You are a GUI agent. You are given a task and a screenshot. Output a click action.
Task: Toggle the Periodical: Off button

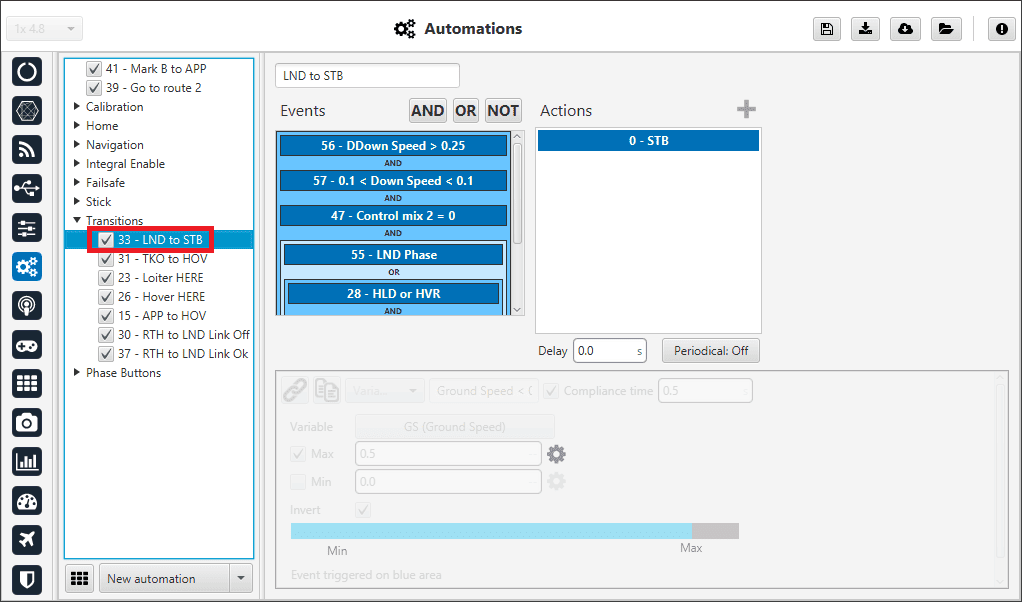(x=711, y=351)
